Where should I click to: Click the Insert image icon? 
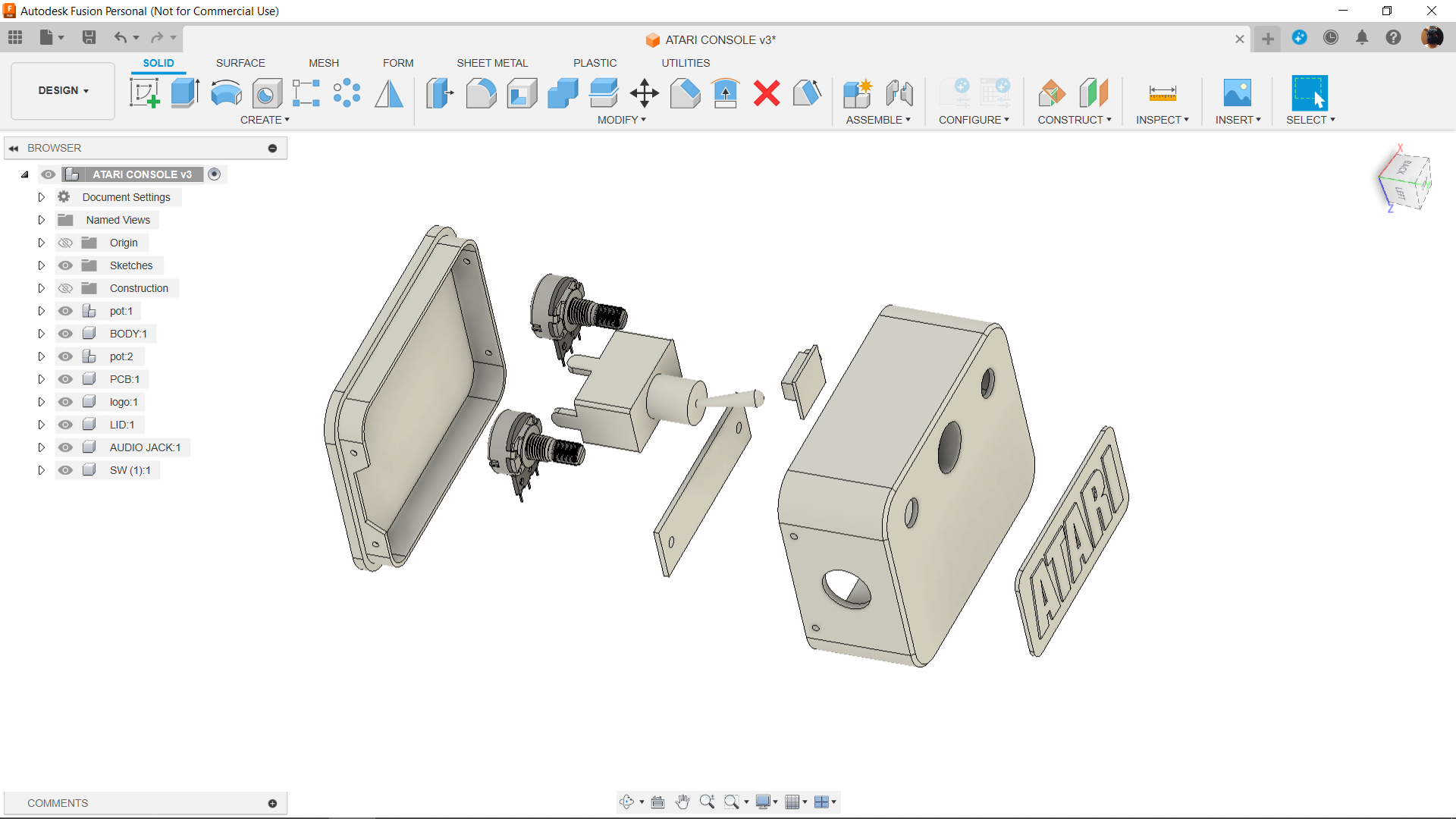click(x=1237, y=93)
